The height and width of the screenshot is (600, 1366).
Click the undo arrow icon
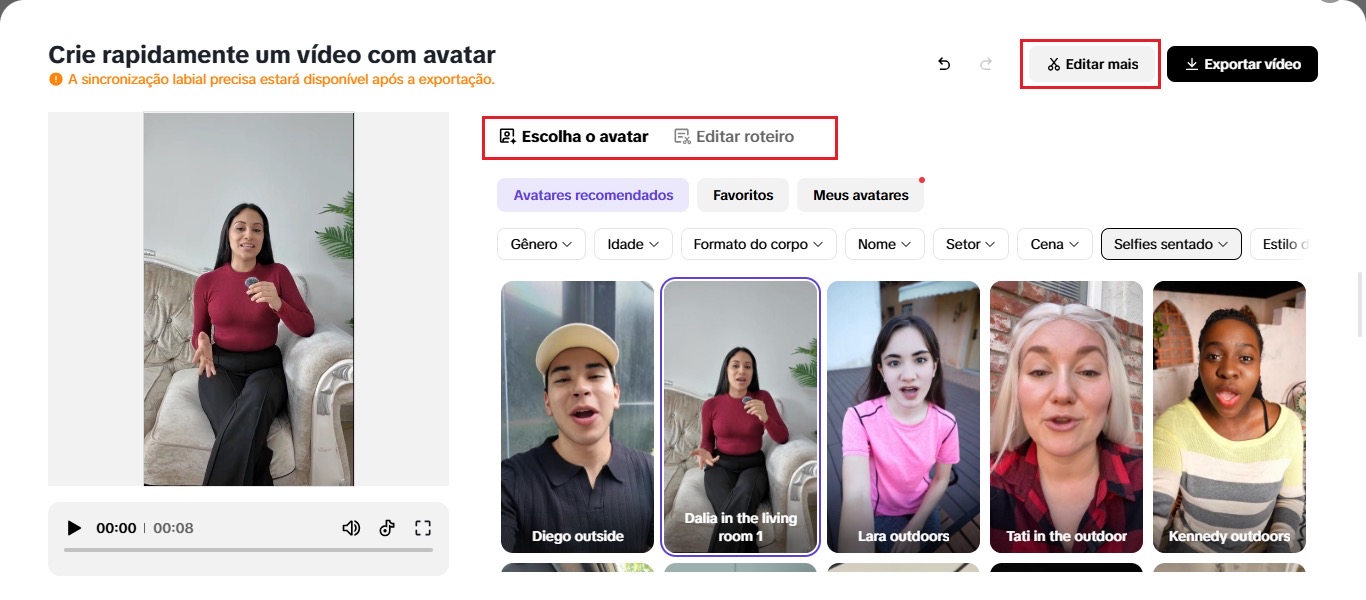coord(944,64)
